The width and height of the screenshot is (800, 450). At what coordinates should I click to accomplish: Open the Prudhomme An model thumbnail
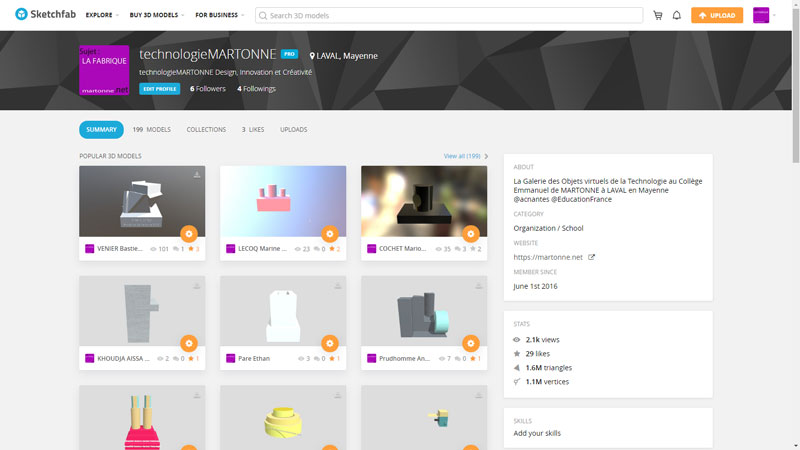click(x=424, y=311)
